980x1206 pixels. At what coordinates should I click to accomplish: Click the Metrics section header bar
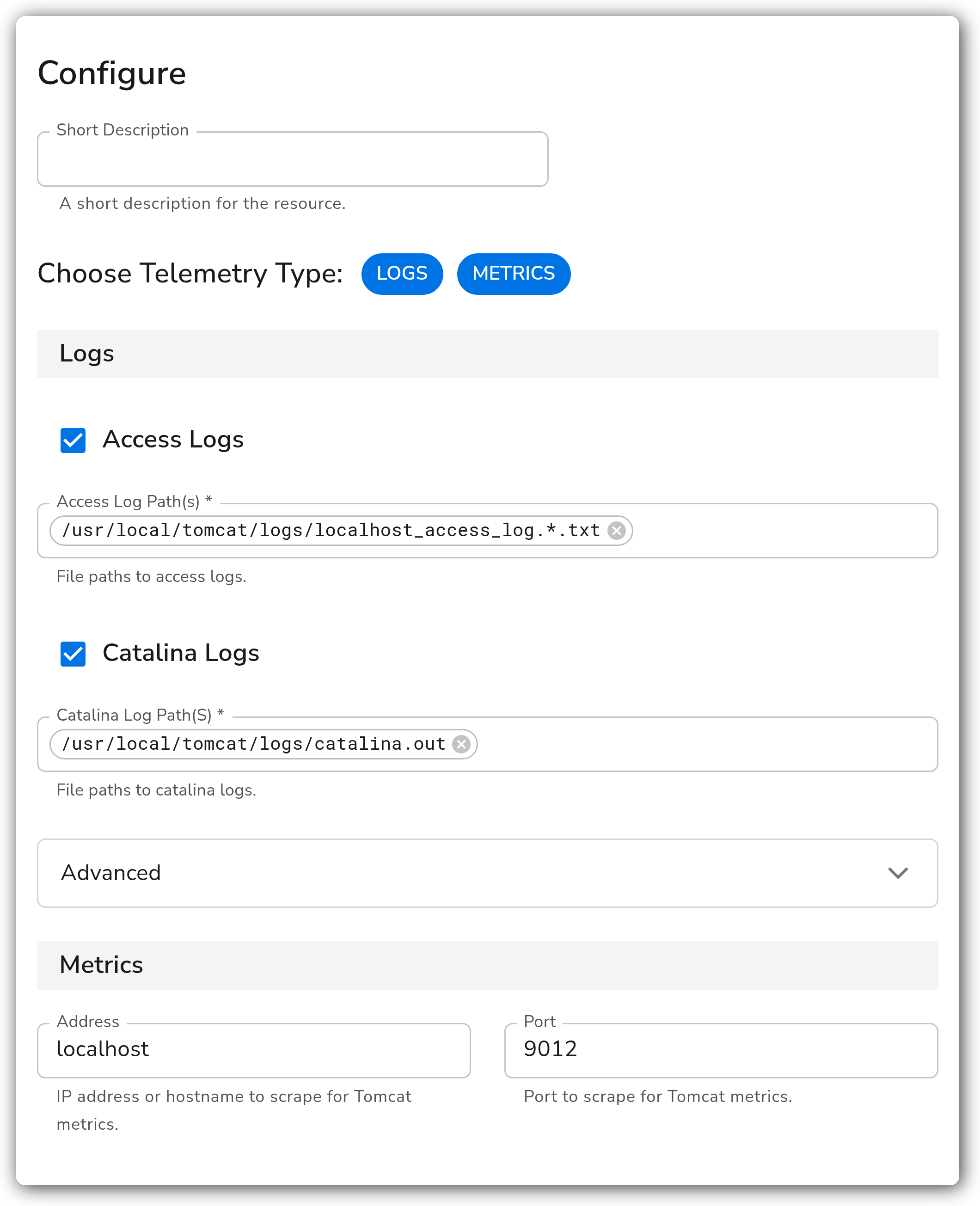(487, 965)
